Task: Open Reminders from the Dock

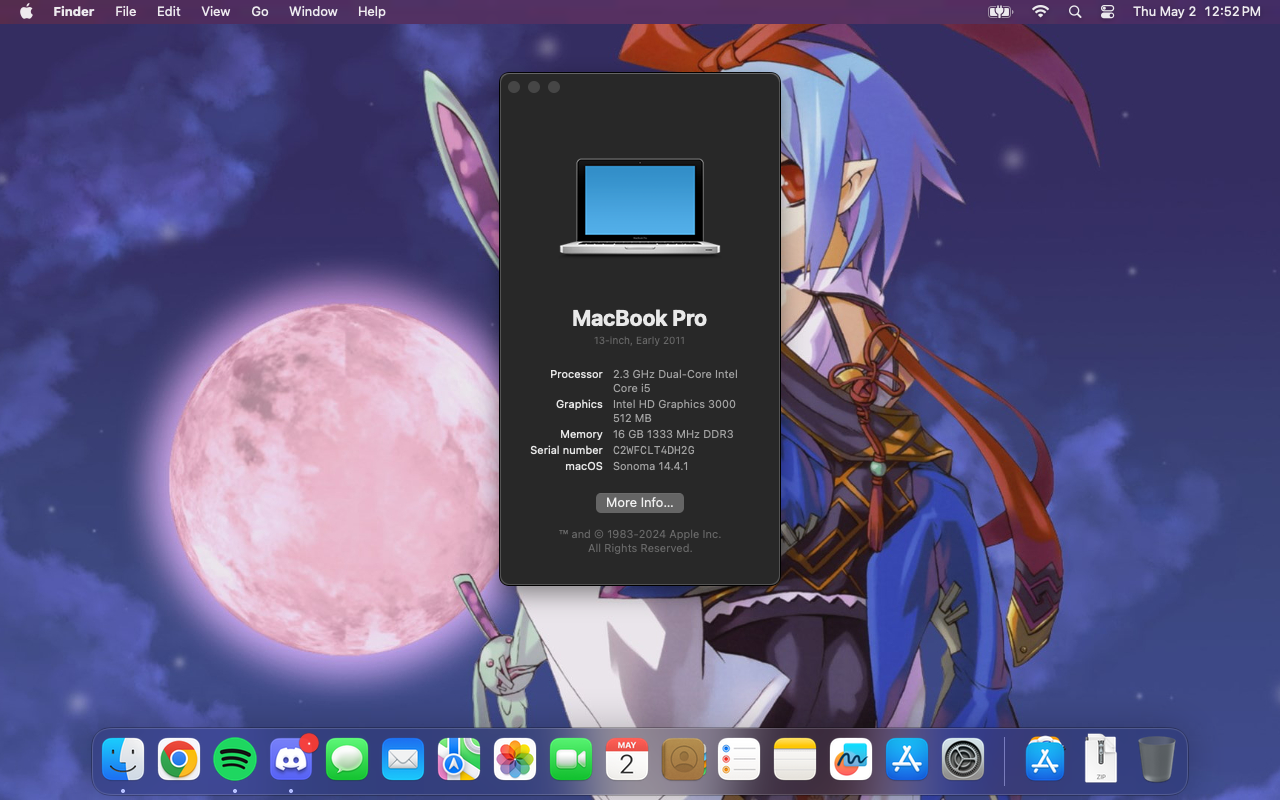Action: 739,760
